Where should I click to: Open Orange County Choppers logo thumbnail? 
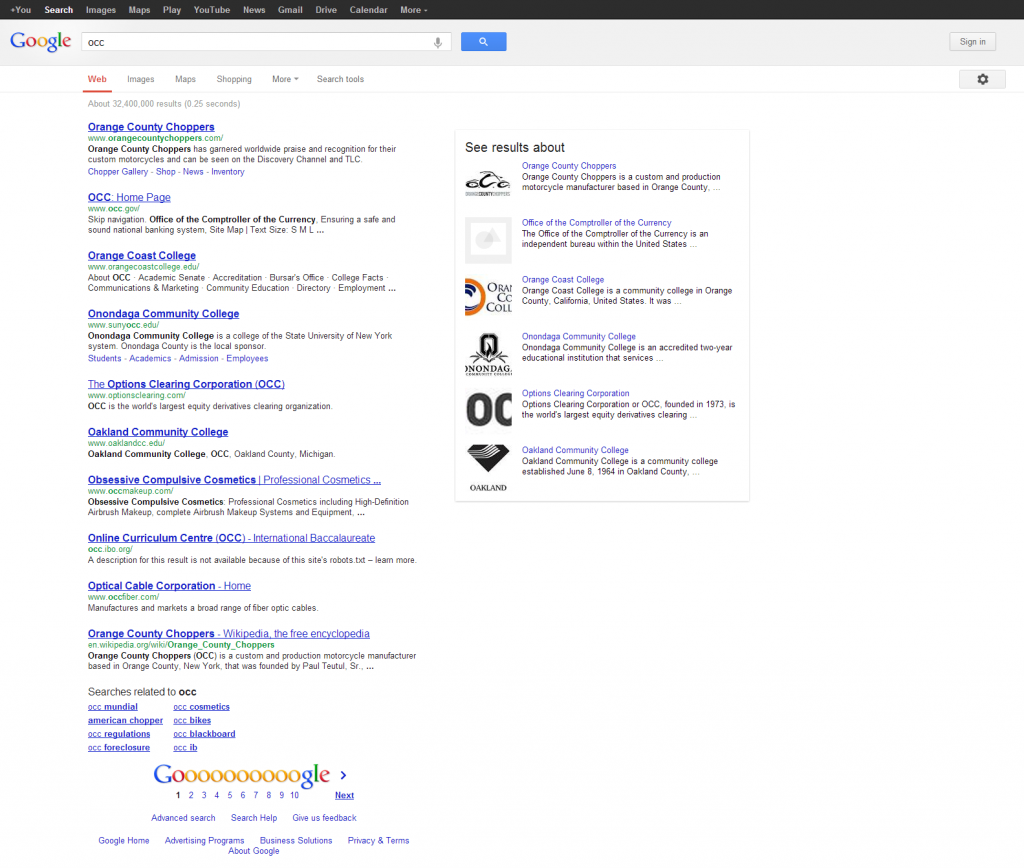[488, 184]
